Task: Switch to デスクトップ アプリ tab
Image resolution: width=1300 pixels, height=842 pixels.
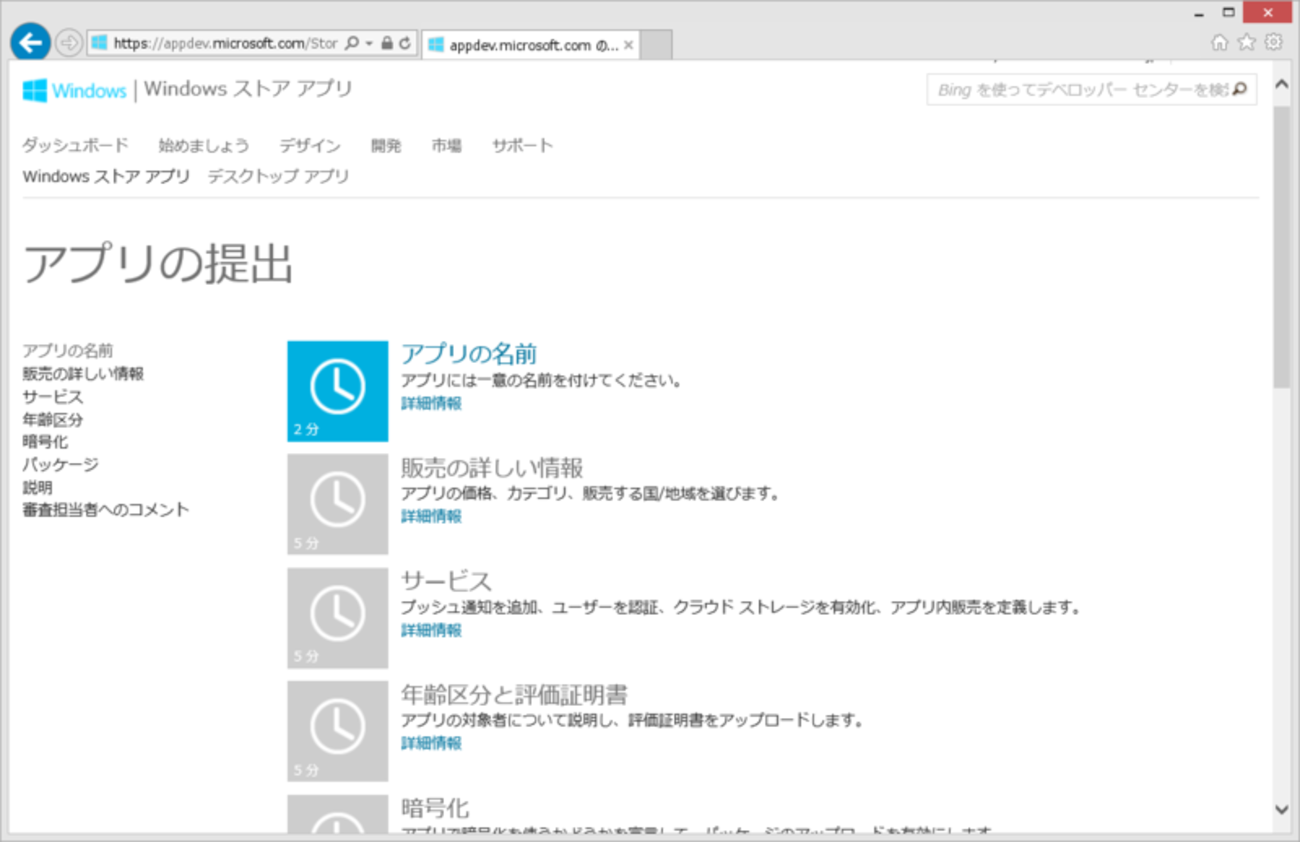Action: point(278,176)
